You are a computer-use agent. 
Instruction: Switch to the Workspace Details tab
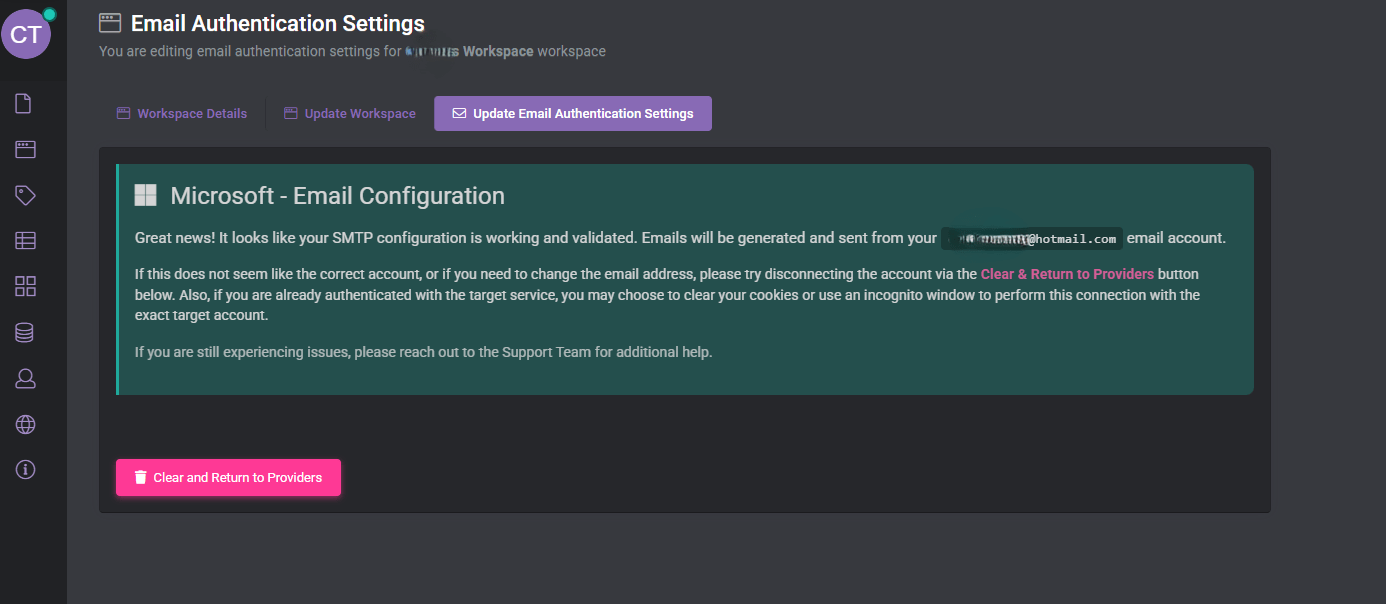coord(182,114)
